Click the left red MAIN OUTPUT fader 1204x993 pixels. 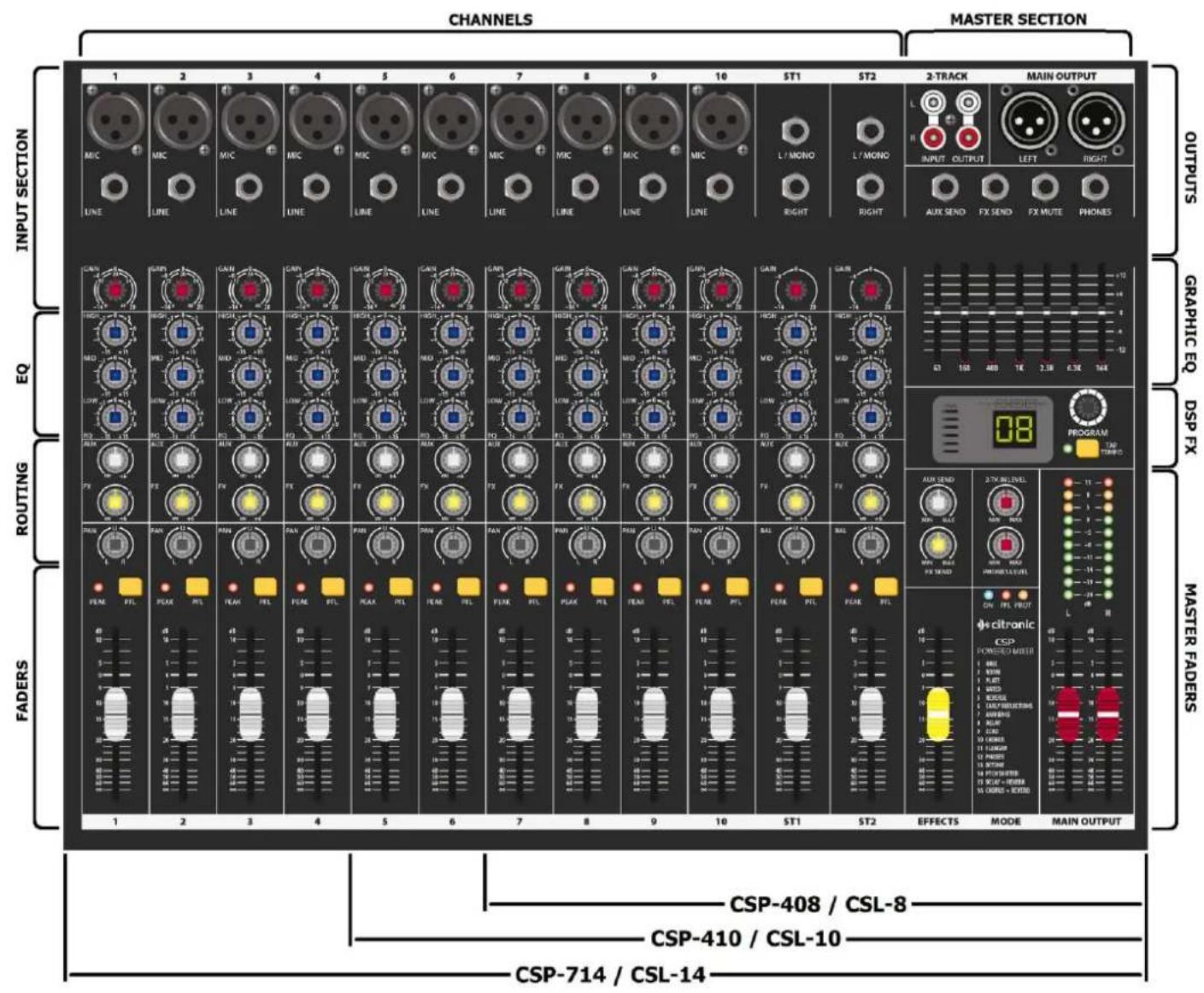[1067, 714]
